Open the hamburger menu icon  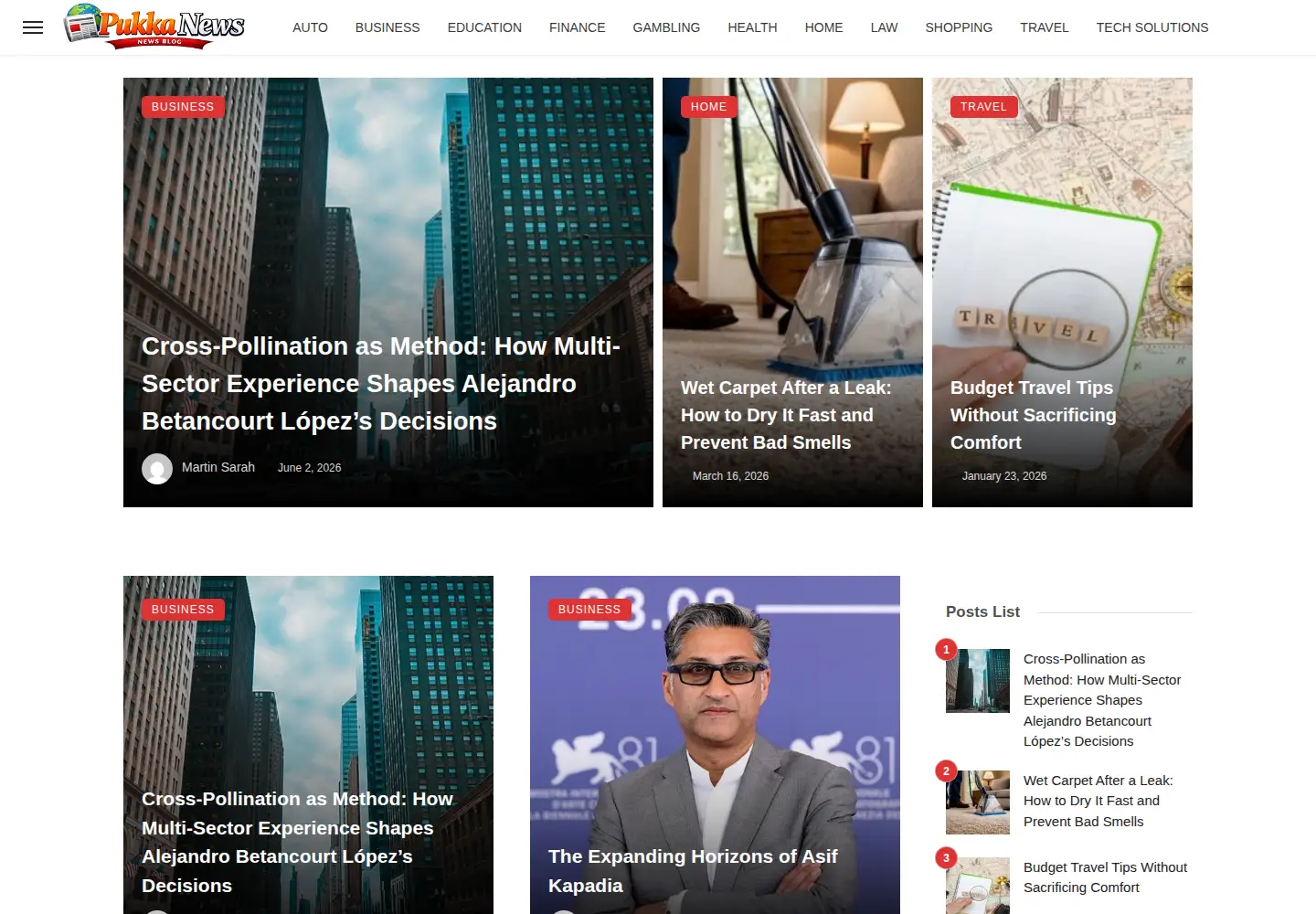pyautogui.click(x=33, y=27)
